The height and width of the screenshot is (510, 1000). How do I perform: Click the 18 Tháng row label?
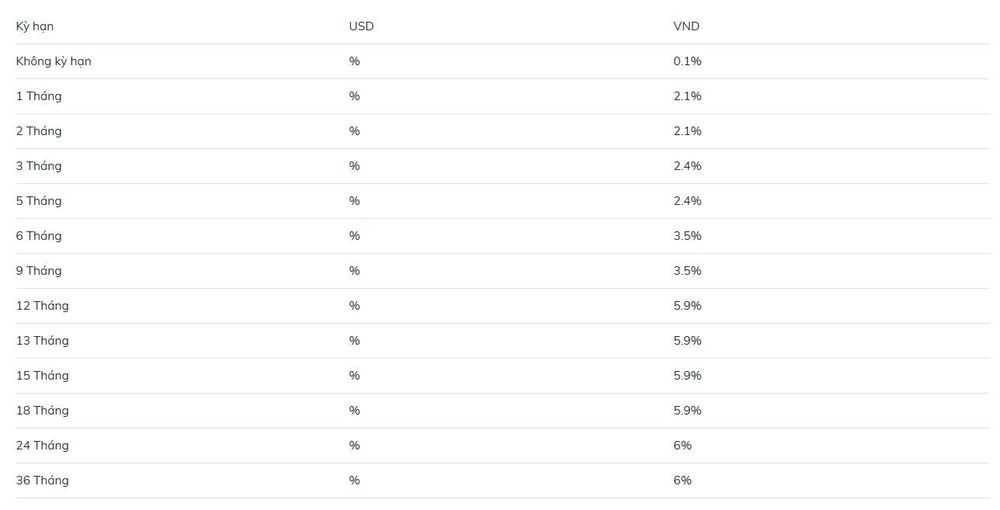[x=42, y=411]
